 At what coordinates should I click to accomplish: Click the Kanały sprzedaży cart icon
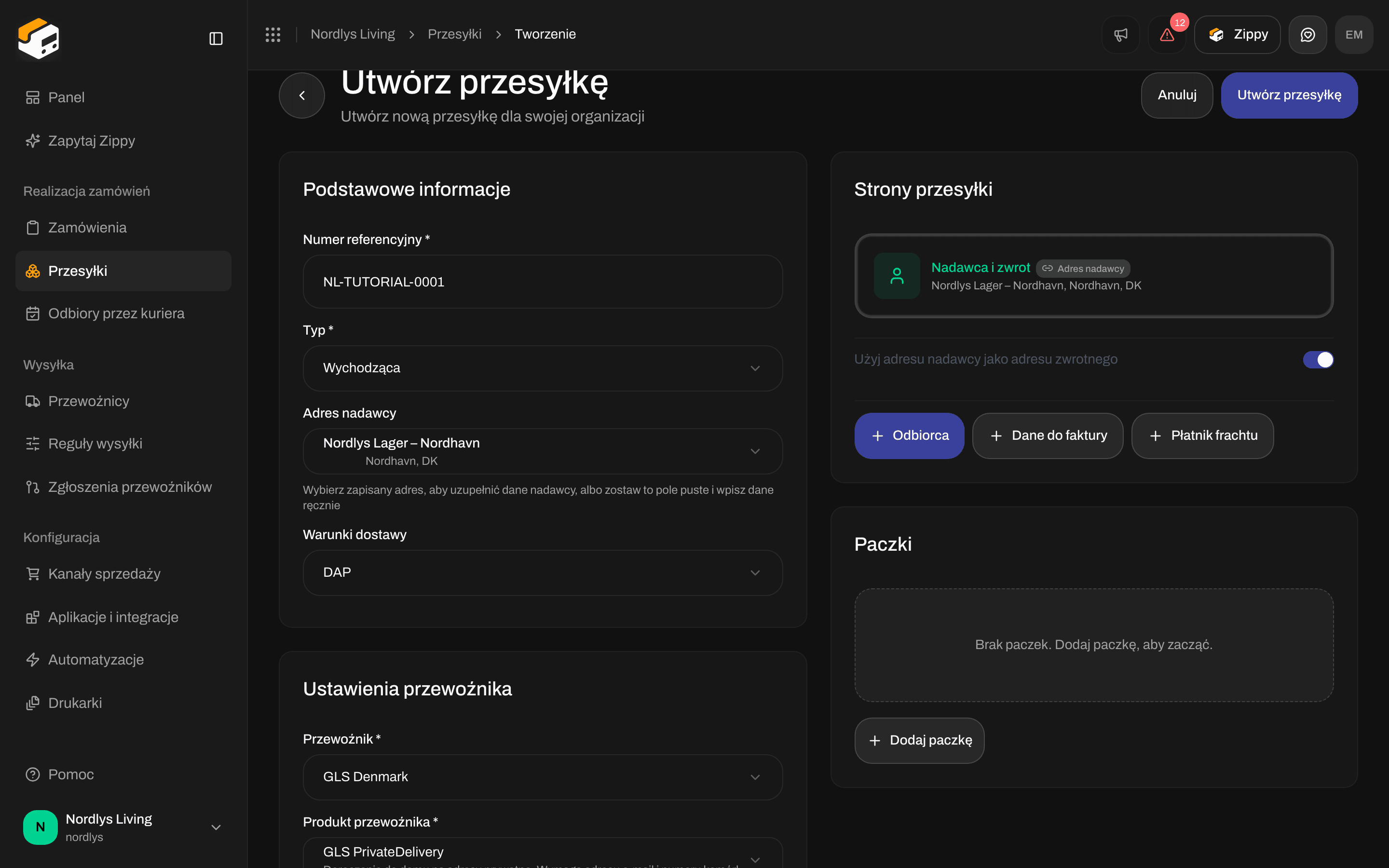click(33, 574)
